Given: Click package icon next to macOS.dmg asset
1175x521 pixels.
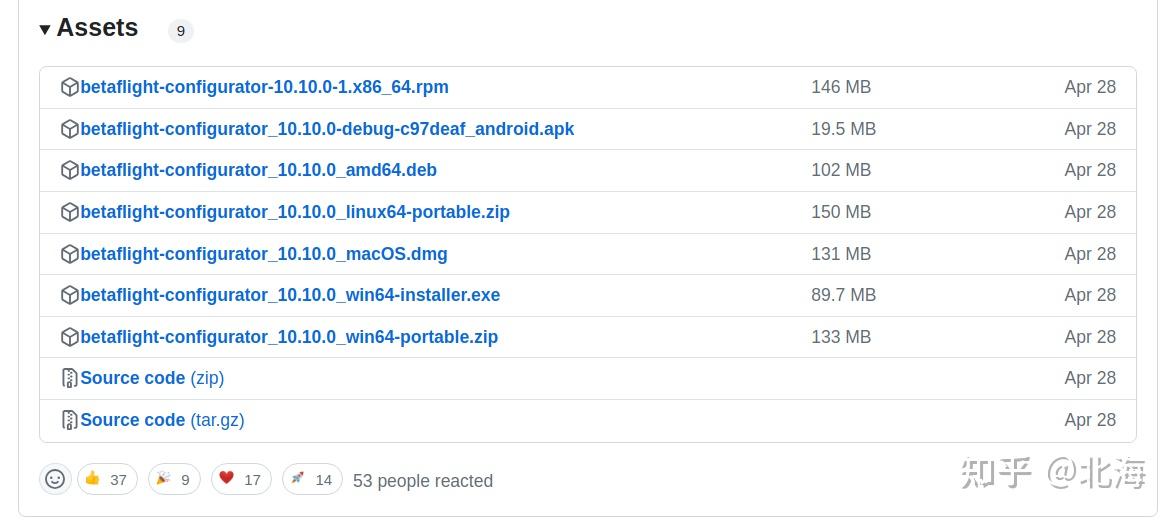Looking at the screenshot, I should coord(70,254).
